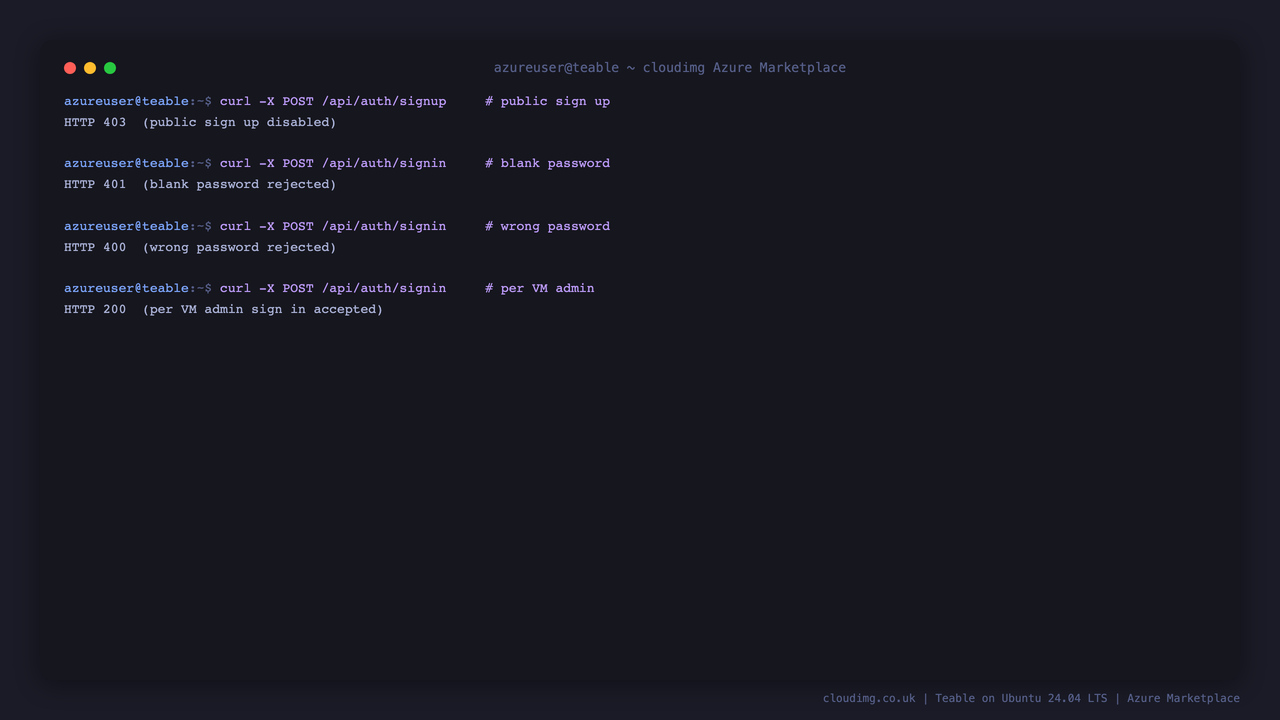This screenshot has width=1280, height=720.
Task: Select the 'HTTP 401 (blank password rejected)' output line
Action: [x=200, y=184]
